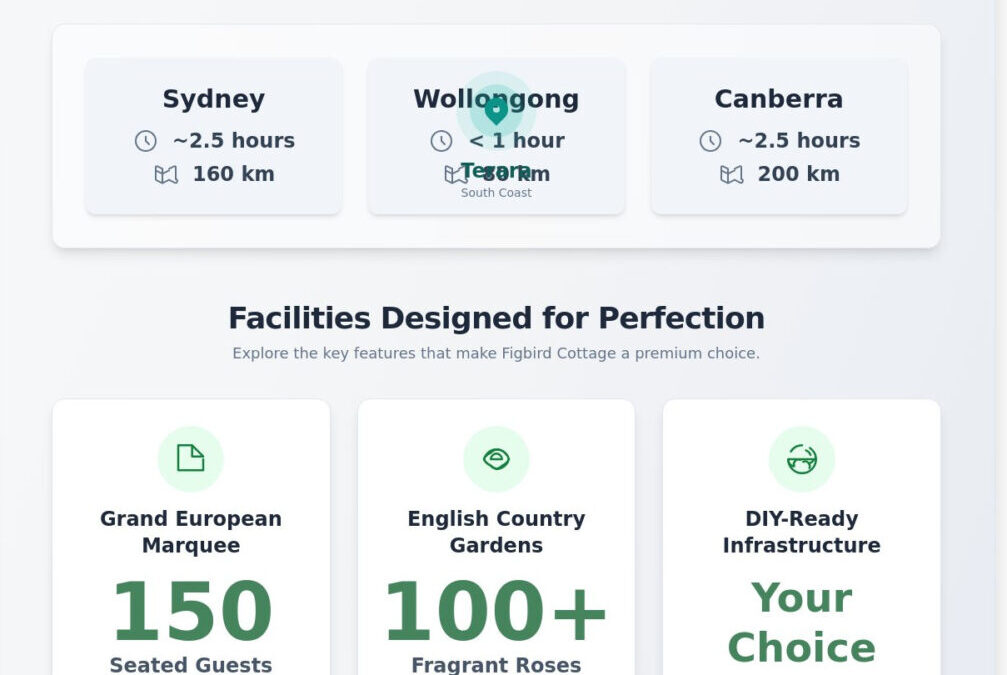This screenshot has width=1007, height=675.
Task: Click the English Country Gardens icon
Action: tap(496, 459)
